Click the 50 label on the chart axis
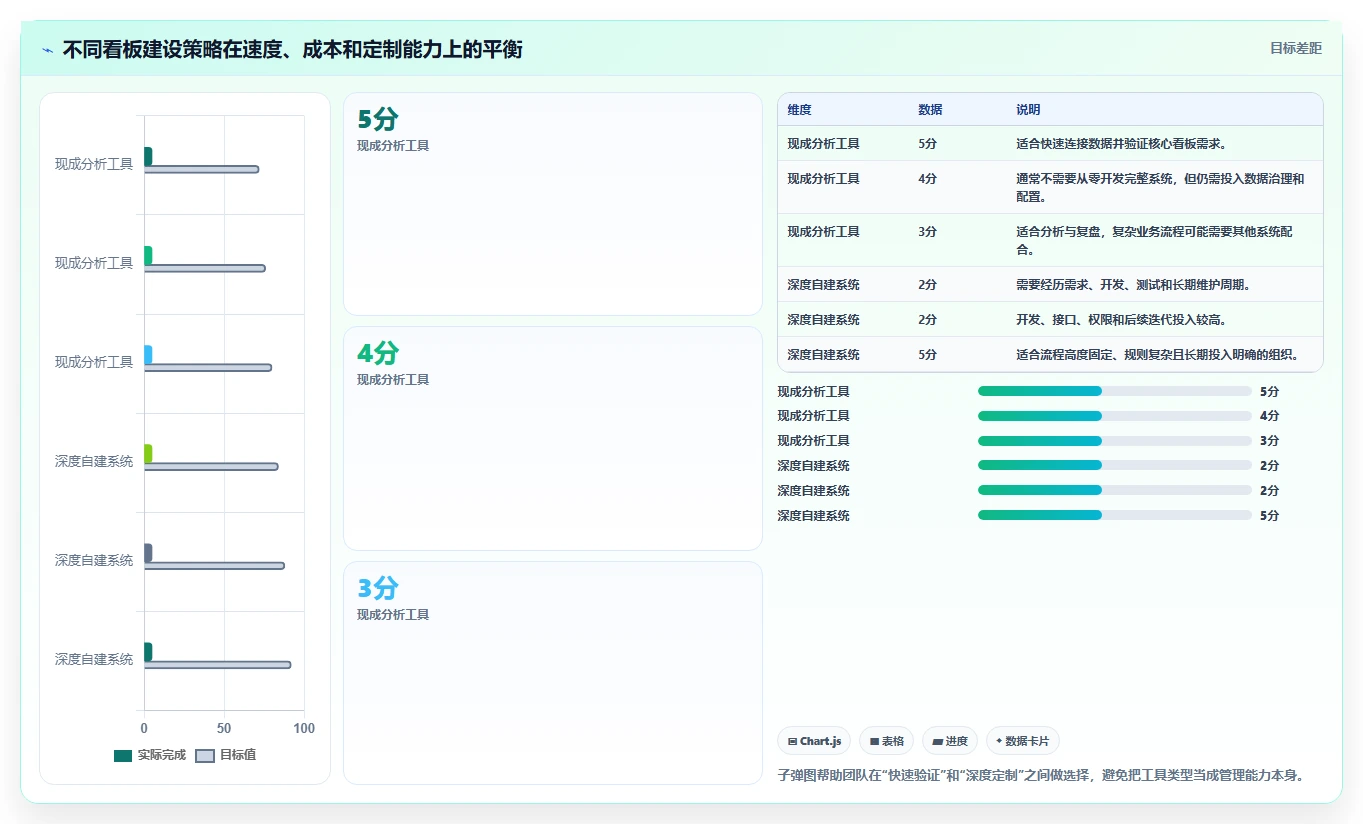Viewport: 1363px width, 824px height. click(x=224, y=729)
